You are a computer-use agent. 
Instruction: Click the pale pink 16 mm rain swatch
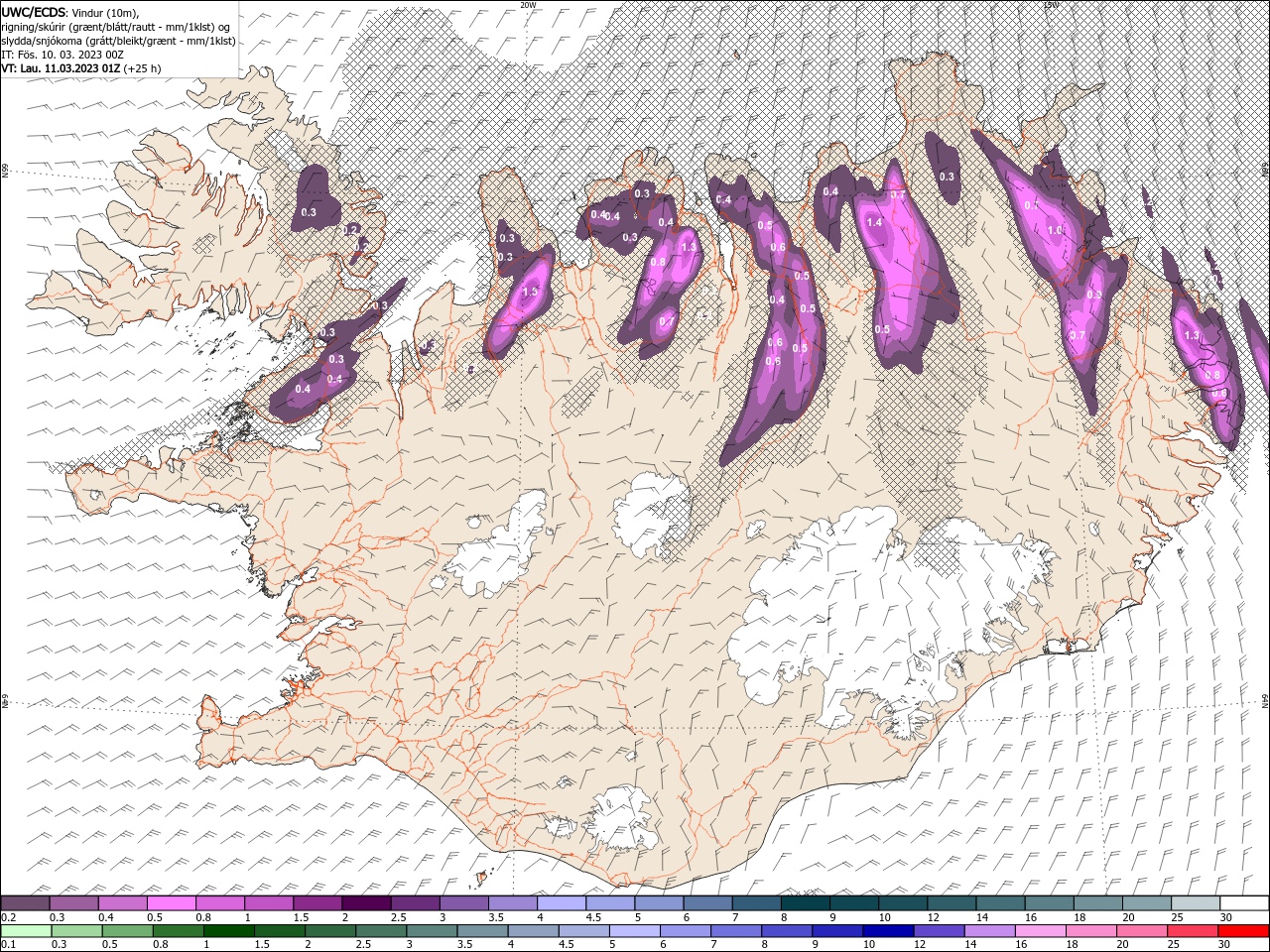click(1040, 931)
